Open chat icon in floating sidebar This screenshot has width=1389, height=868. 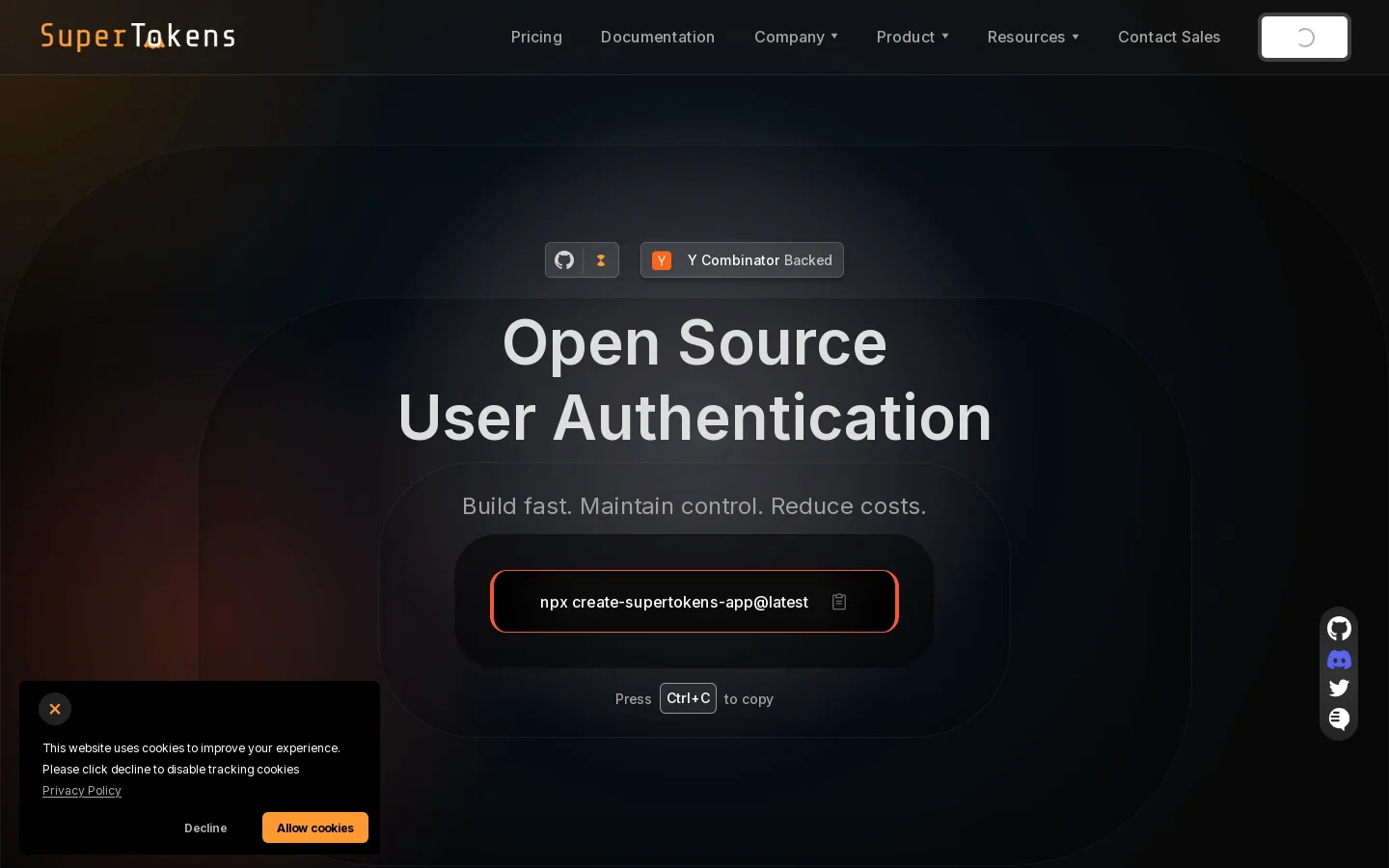[1339, 719]
